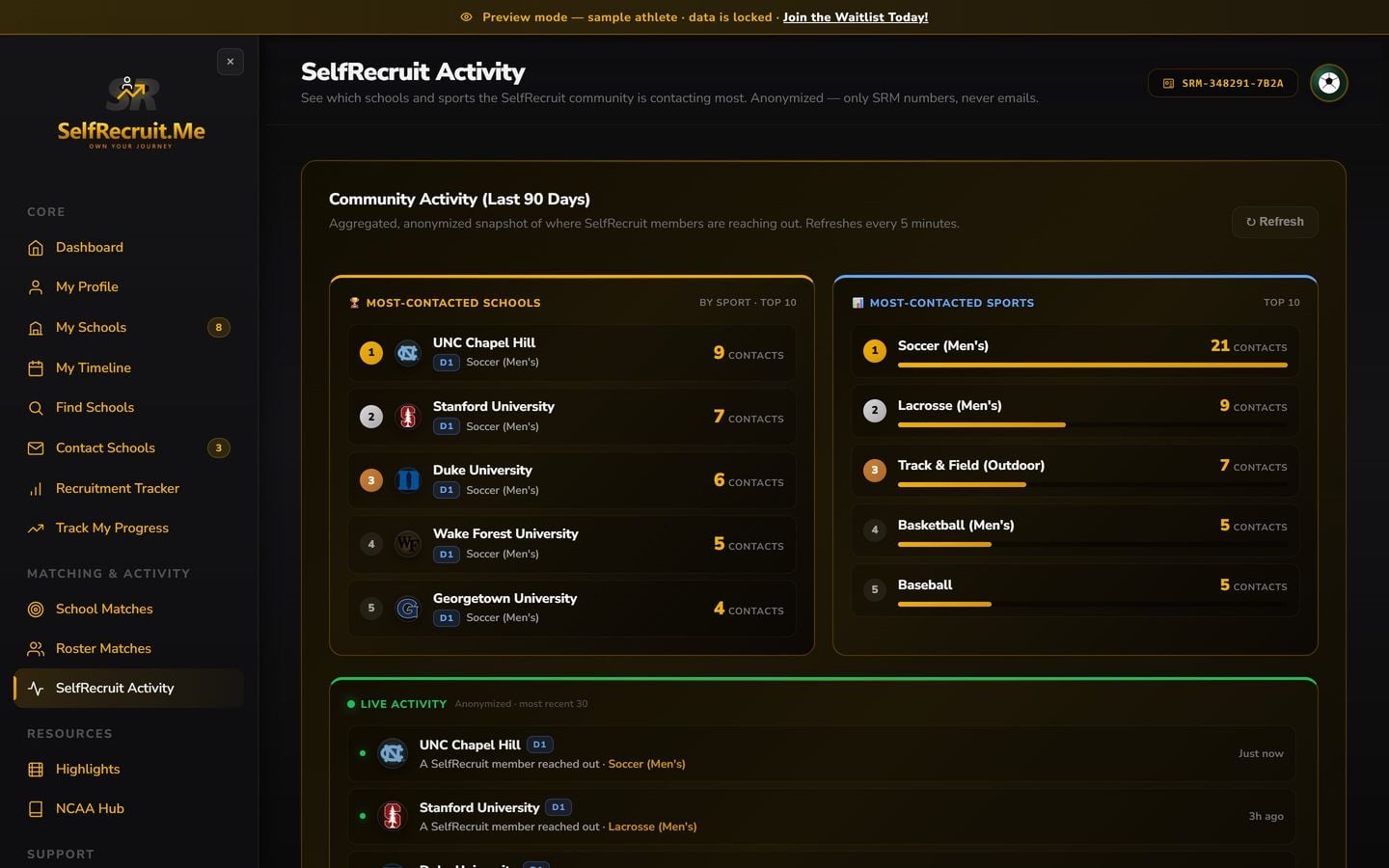Click the UNC logo in live activity feed

click(393, 753)
